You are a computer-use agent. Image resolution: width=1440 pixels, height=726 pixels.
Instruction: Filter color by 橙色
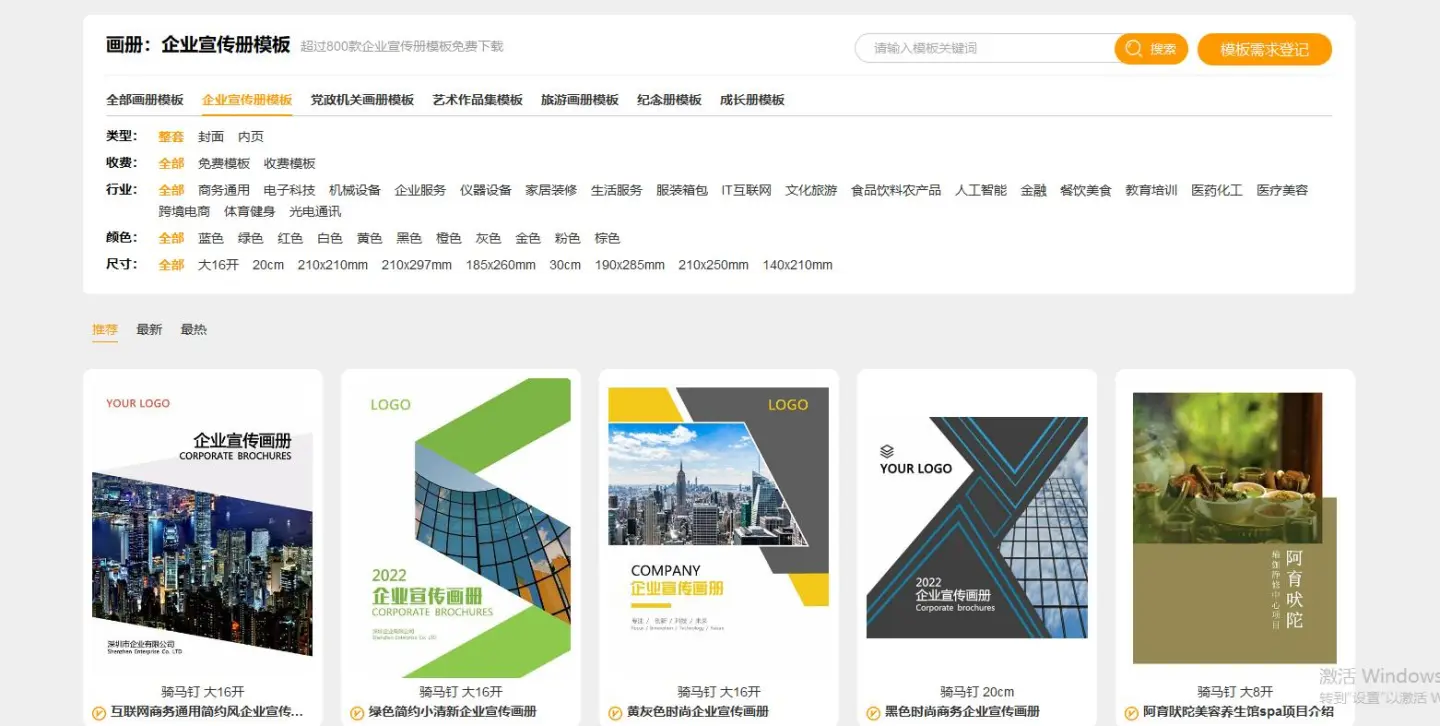(448, 238)
